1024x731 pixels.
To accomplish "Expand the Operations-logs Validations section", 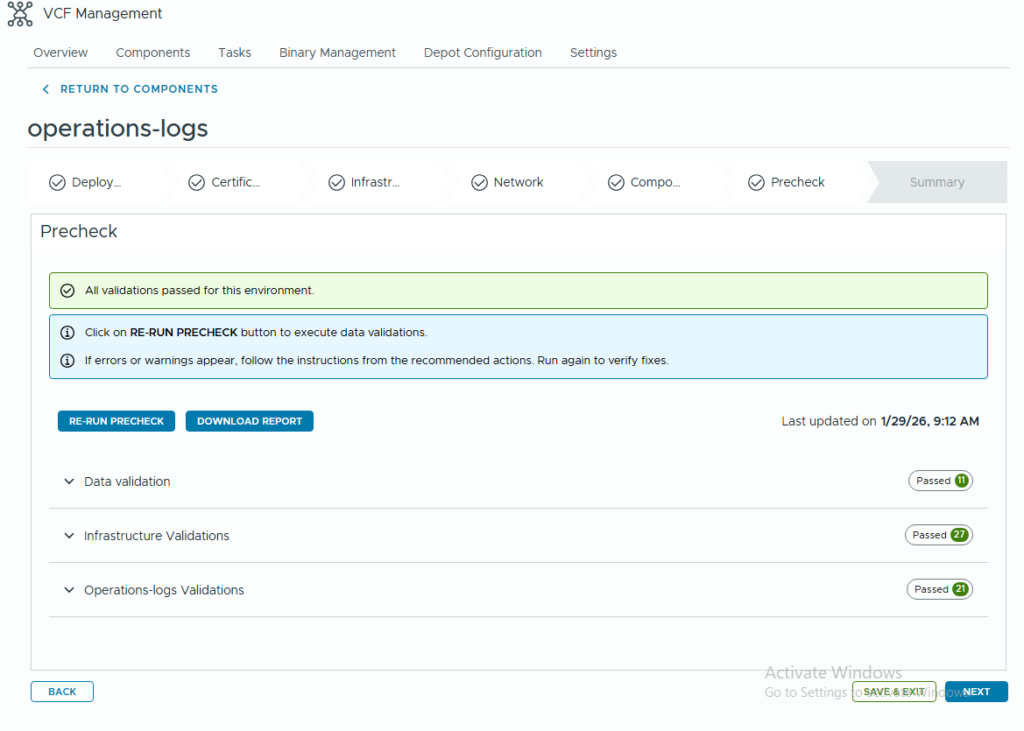I will coord(69,590).
